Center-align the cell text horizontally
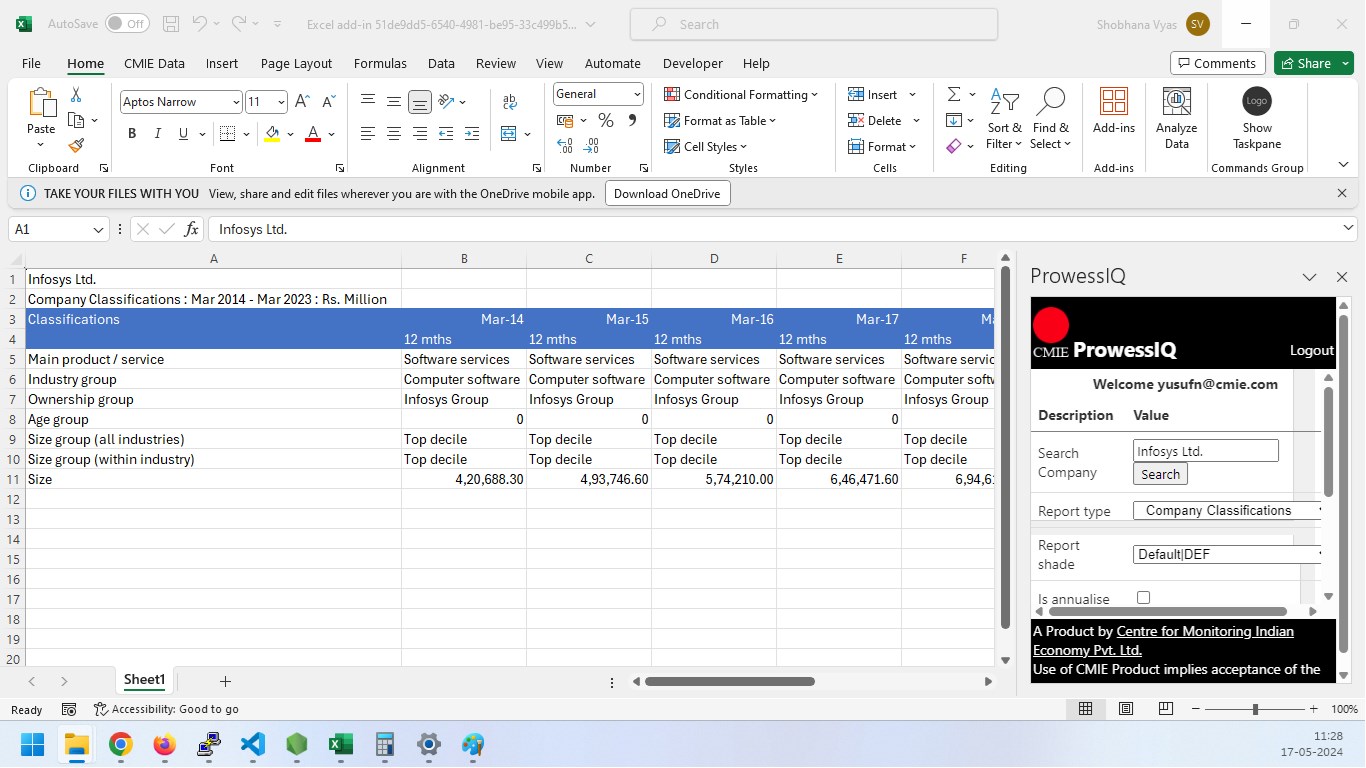 click(x=394, y=134)
